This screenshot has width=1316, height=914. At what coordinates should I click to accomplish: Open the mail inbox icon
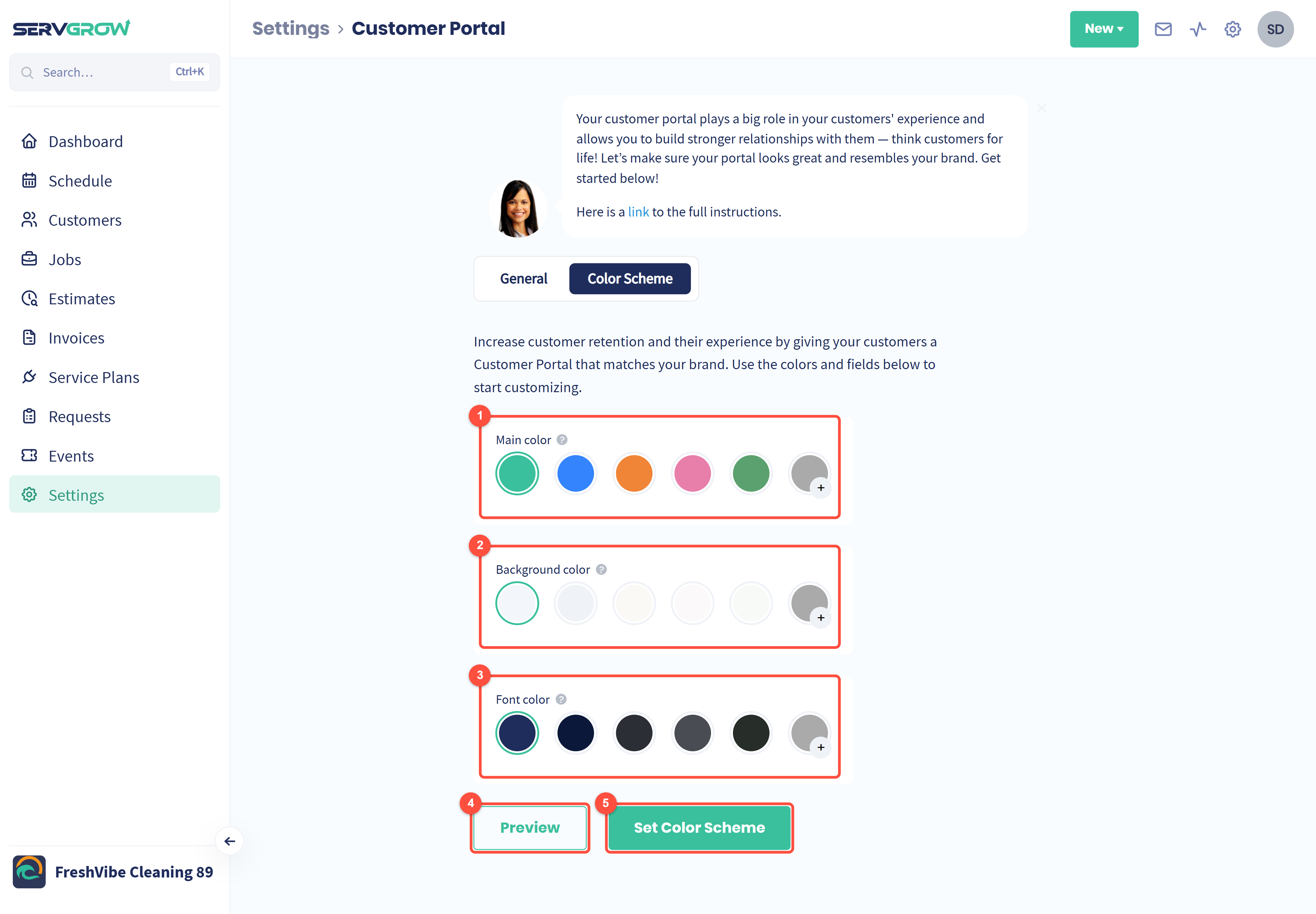coord(1163,29)
